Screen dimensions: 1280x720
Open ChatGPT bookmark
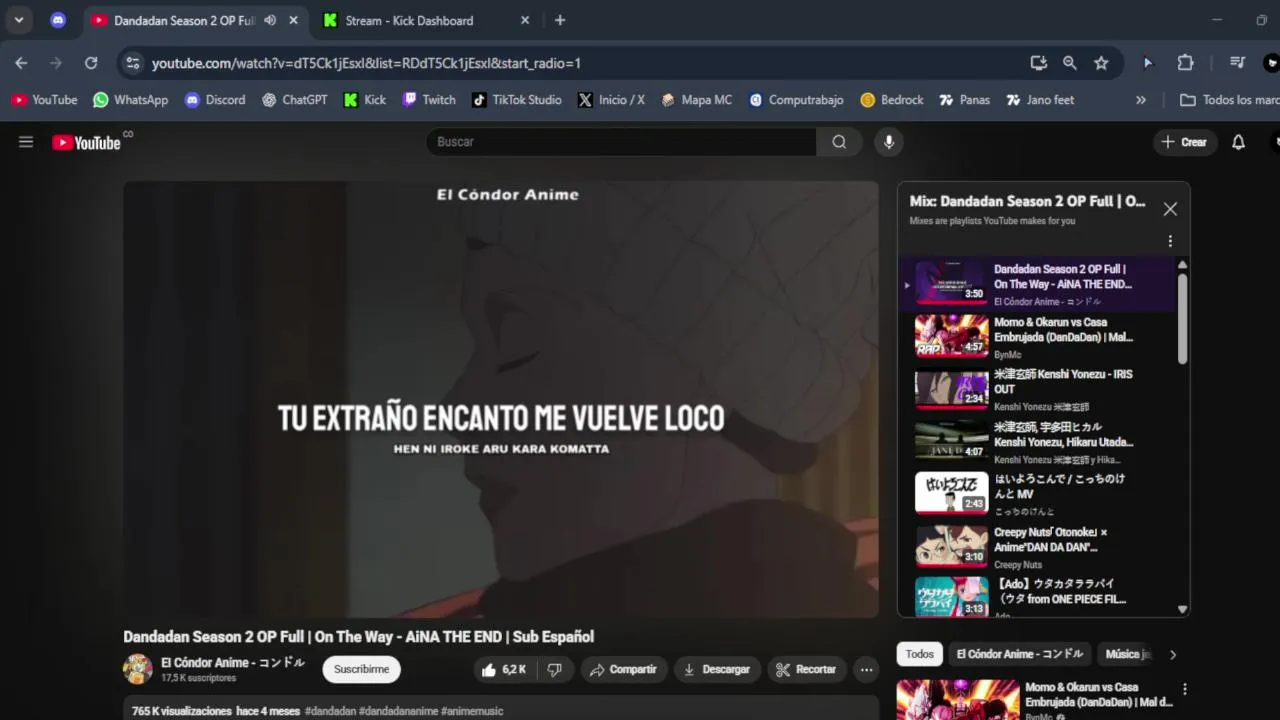tap(295, 100)
